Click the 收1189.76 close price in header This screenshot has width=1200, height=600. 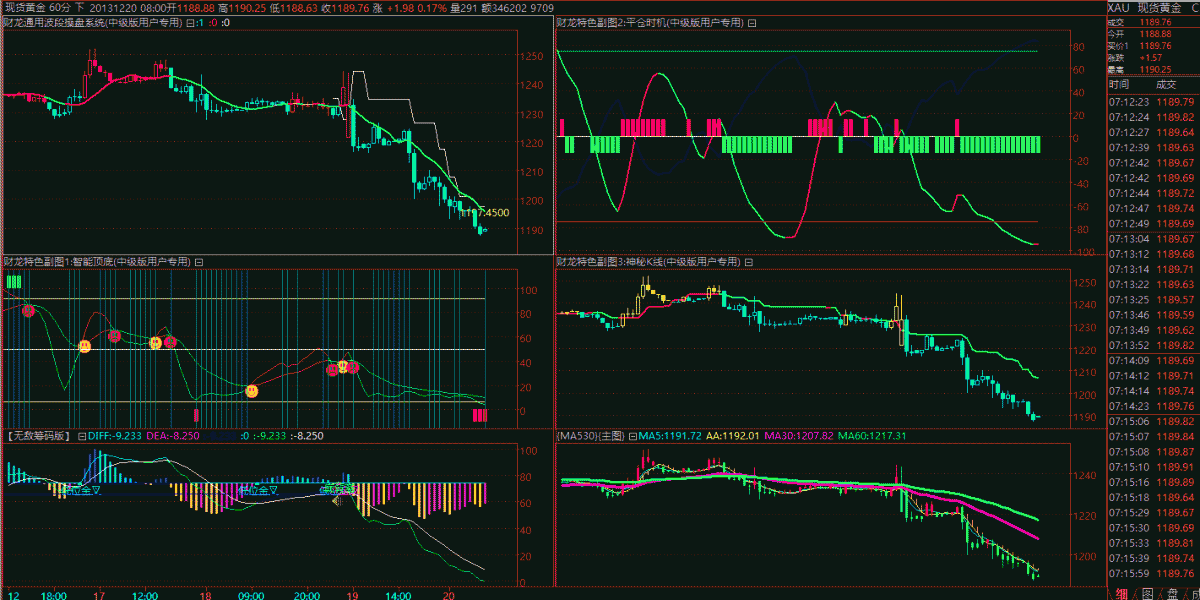pyautogui.click(x=347, y=7)
